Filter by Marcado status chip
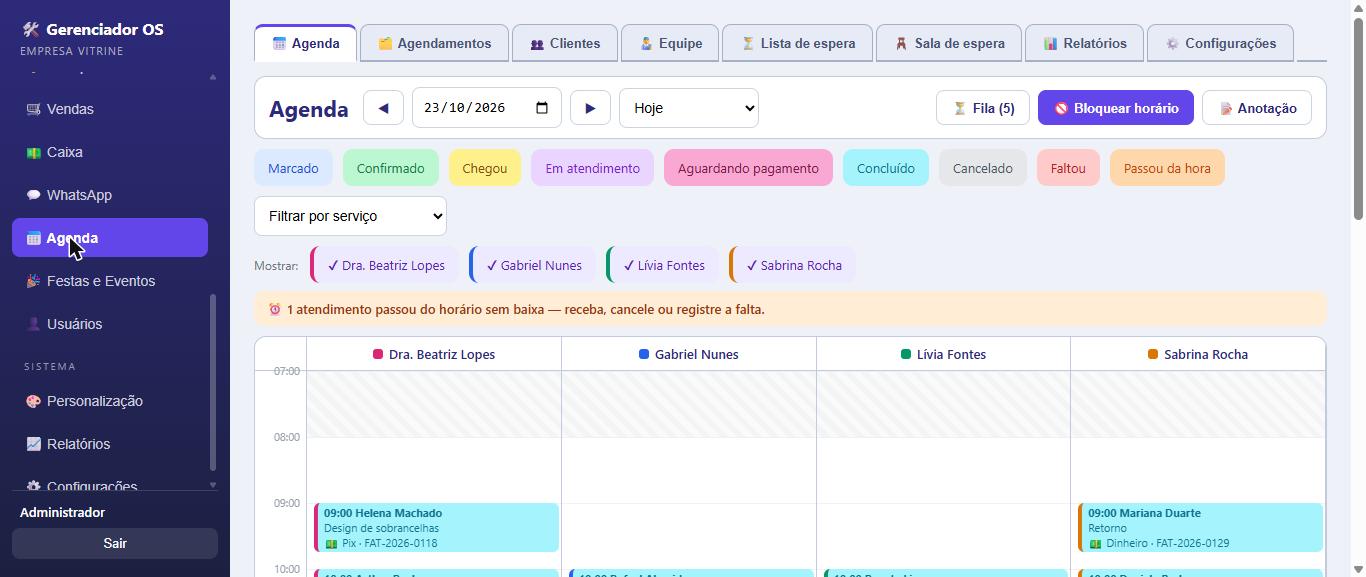This screenshot has height=577, width=1366. 293,168
